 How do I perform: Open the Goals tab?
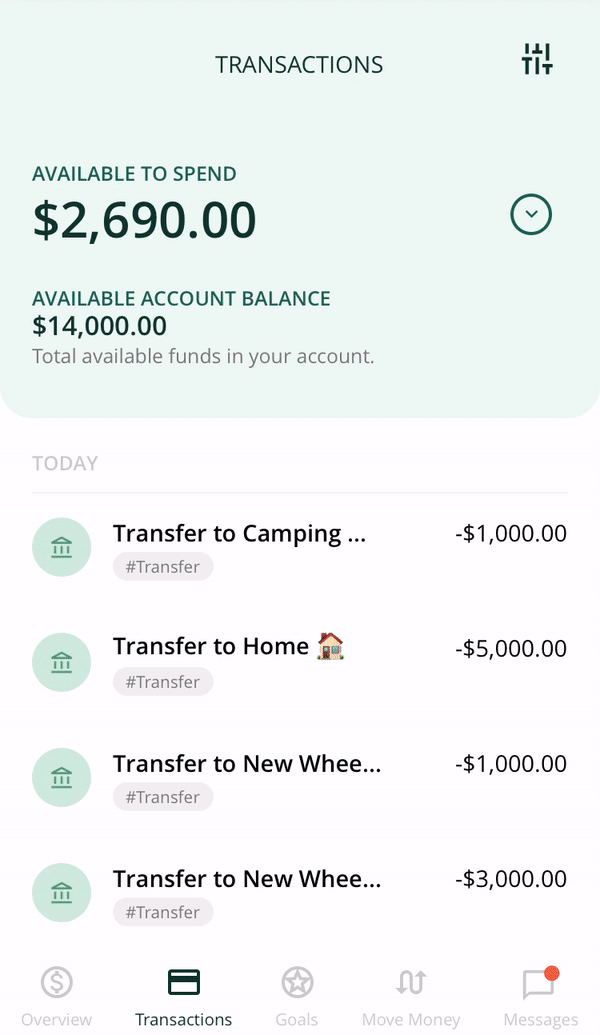[x=297, y=997]
